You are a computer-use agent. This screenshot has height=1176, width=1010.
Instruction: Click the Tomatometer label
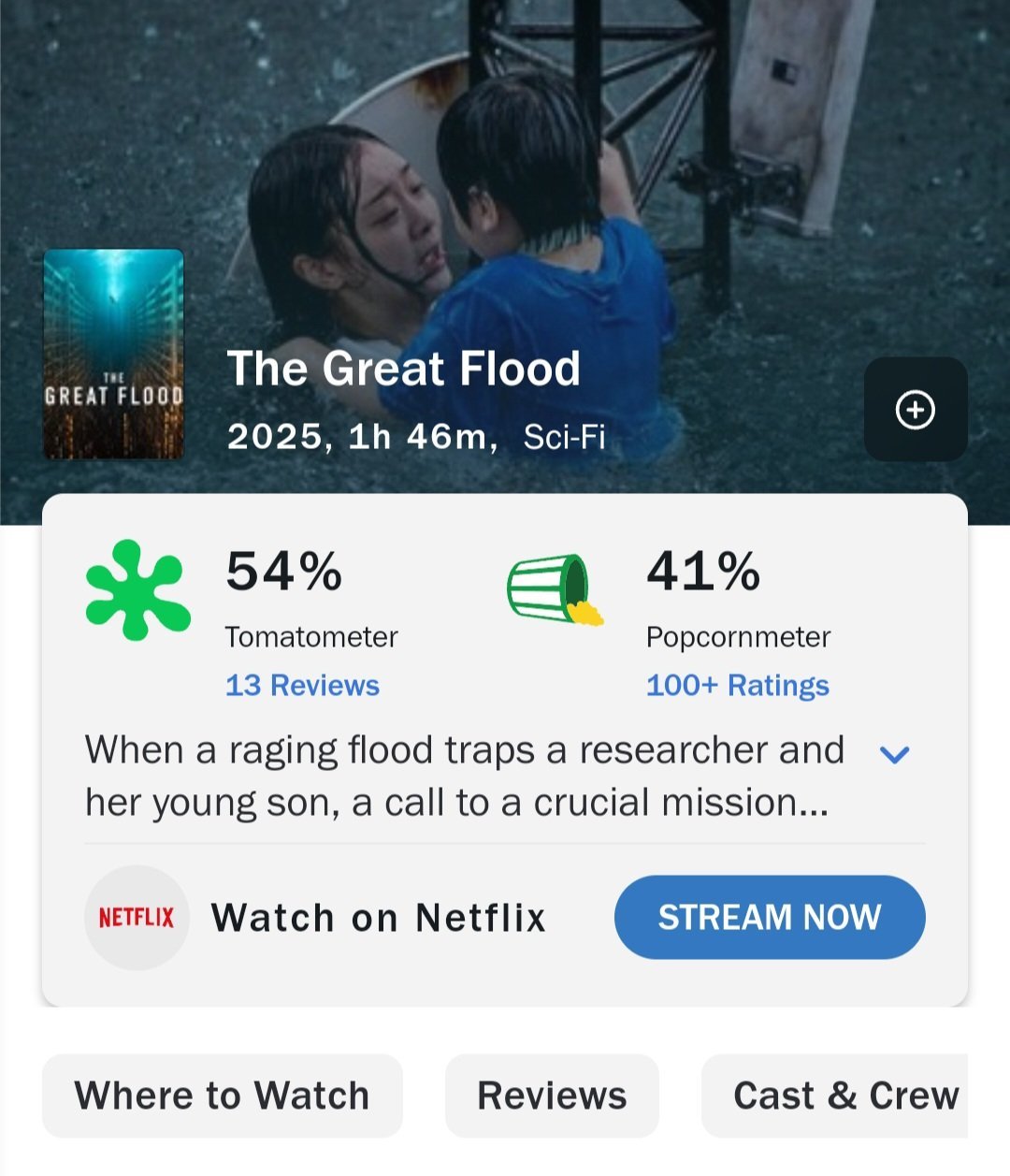[311, 637]
